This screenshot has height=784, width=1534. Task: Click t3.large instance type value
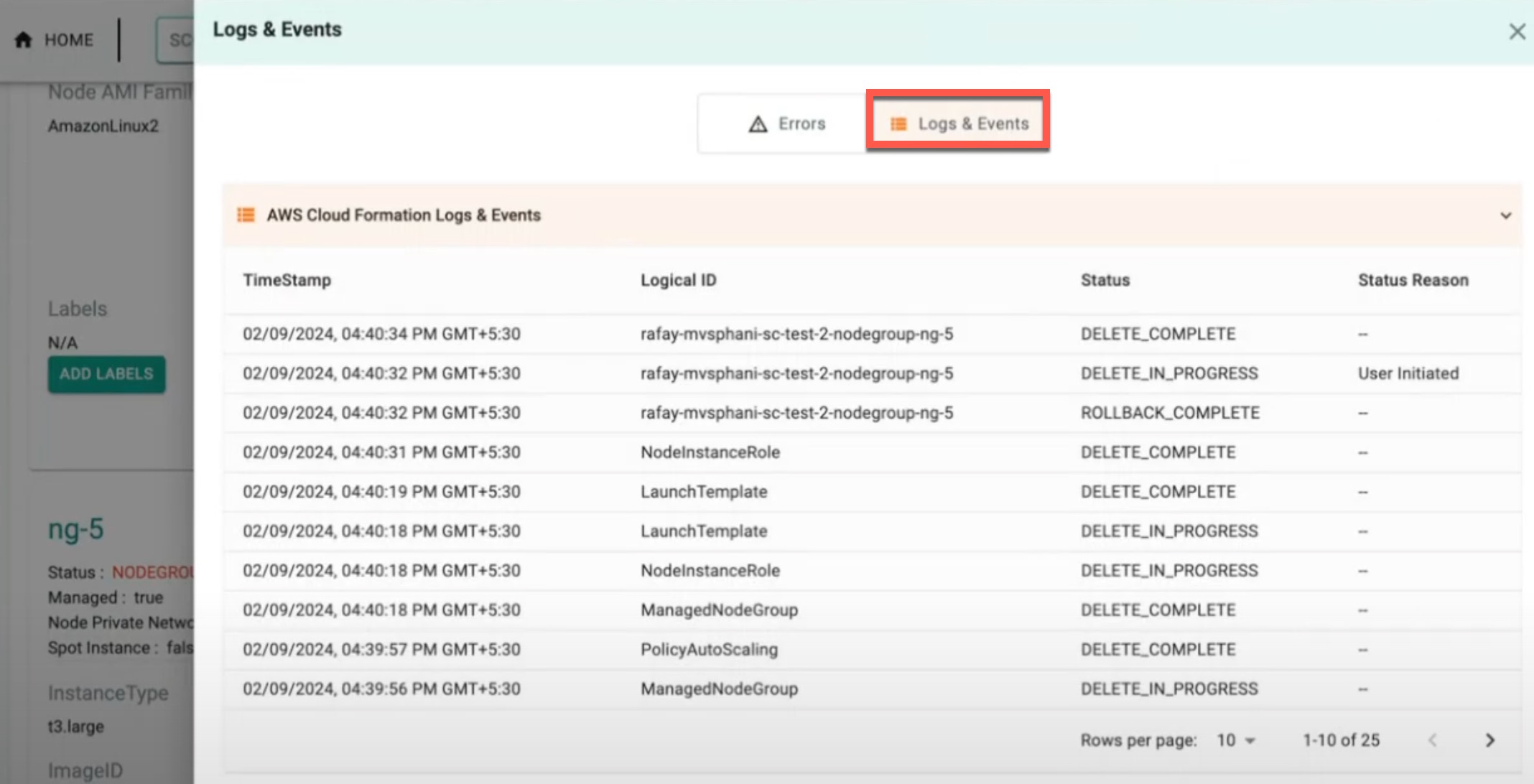point(75,727)
